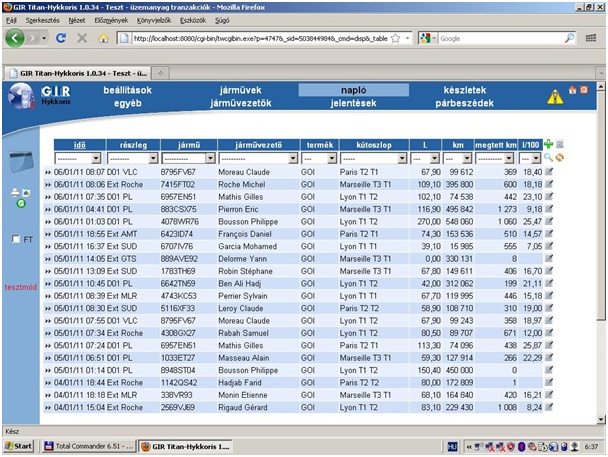The width and height of the screenshot is (608, 457).
Task: Open the készletek section
Action: (x=465, y=90)
